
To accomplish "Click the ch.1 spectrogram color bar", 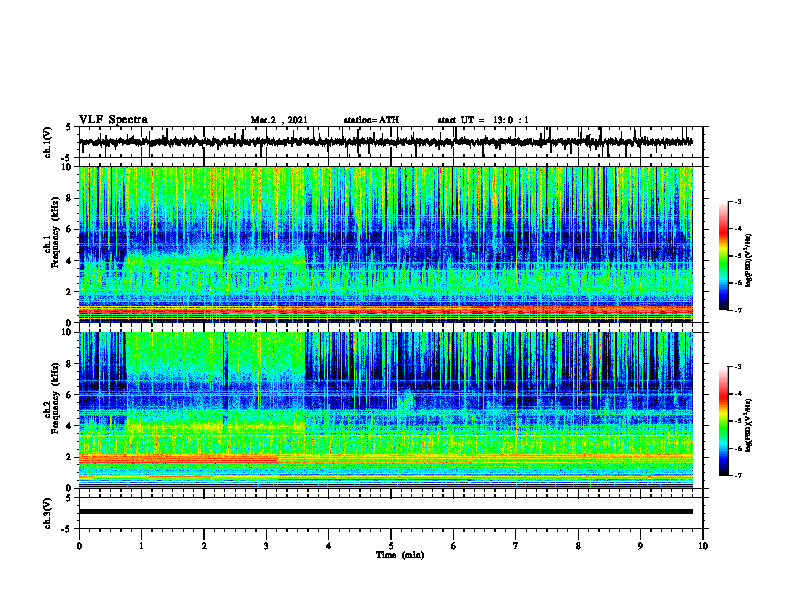I will [724, 256].
